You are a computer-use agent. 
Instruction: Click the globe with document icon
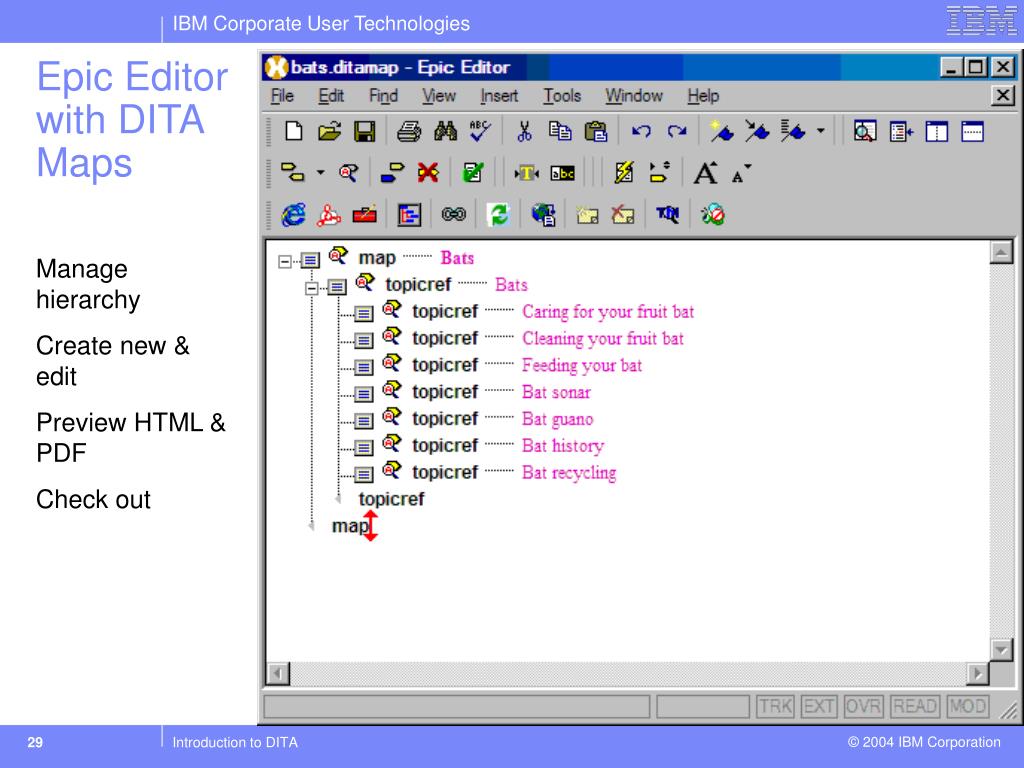[x=543, y=214]
